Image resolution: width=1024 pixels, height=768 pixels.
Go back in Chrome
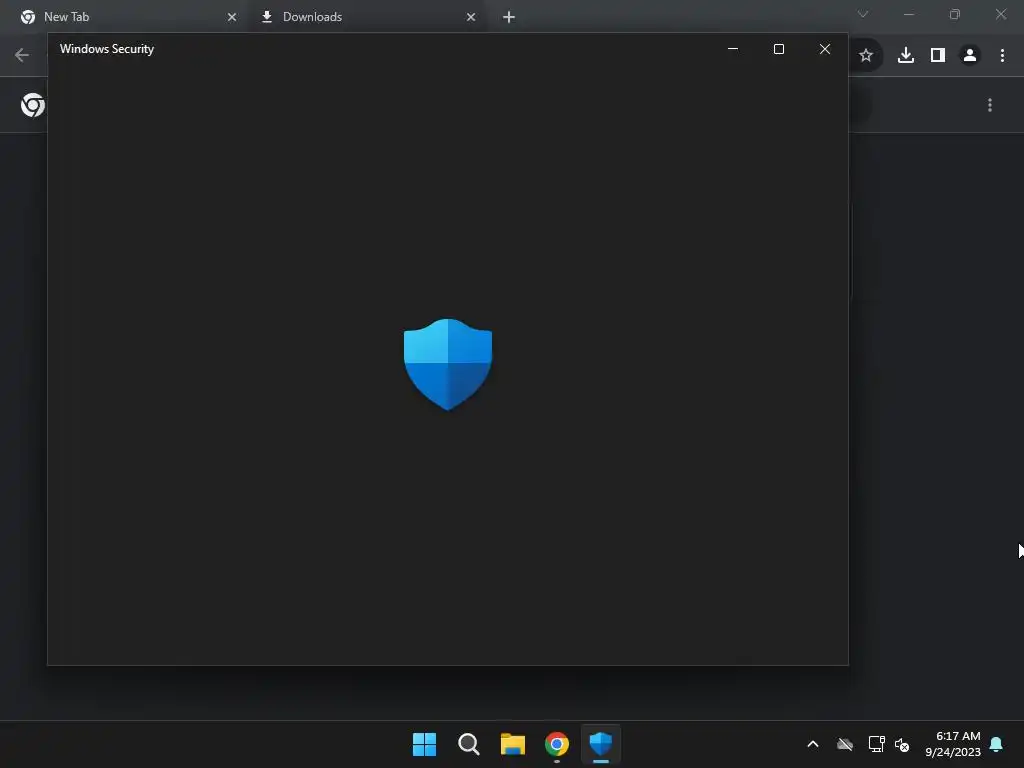pyautogui.click(x=22, y=55)
